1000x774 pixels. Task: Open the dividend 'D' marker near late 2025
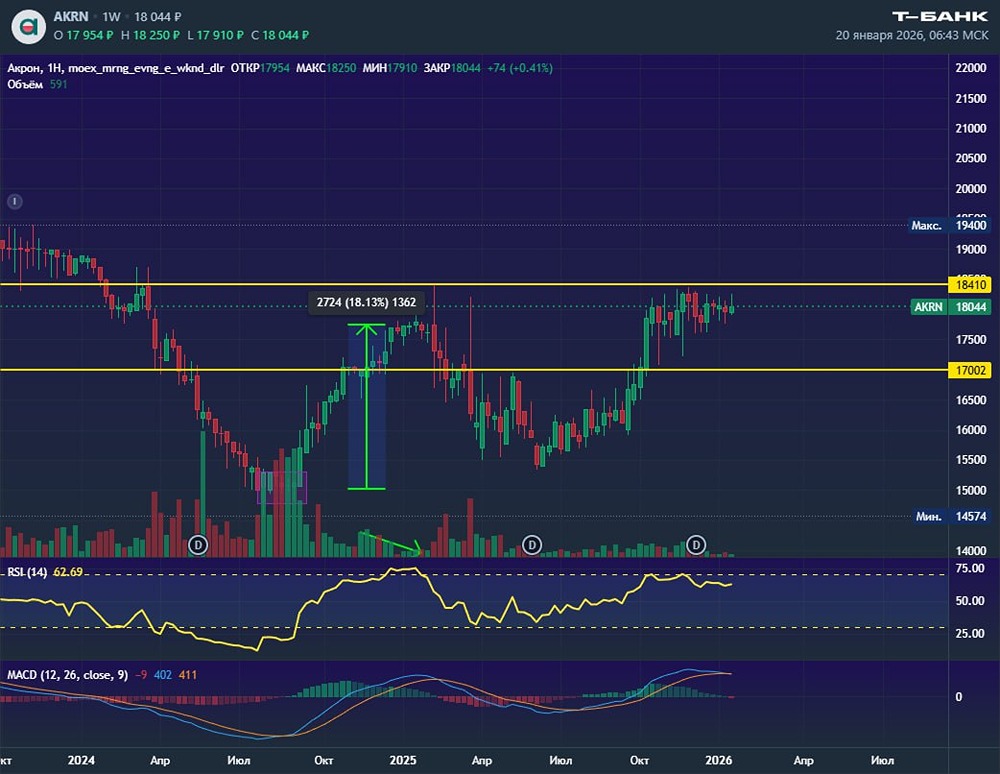point(696,545)
